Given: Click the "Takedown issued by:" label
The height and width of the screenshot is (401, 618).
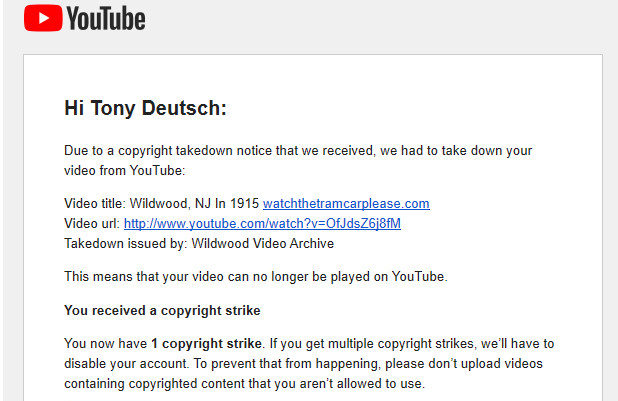Looking at the screenshot, I should pos(126,244).
